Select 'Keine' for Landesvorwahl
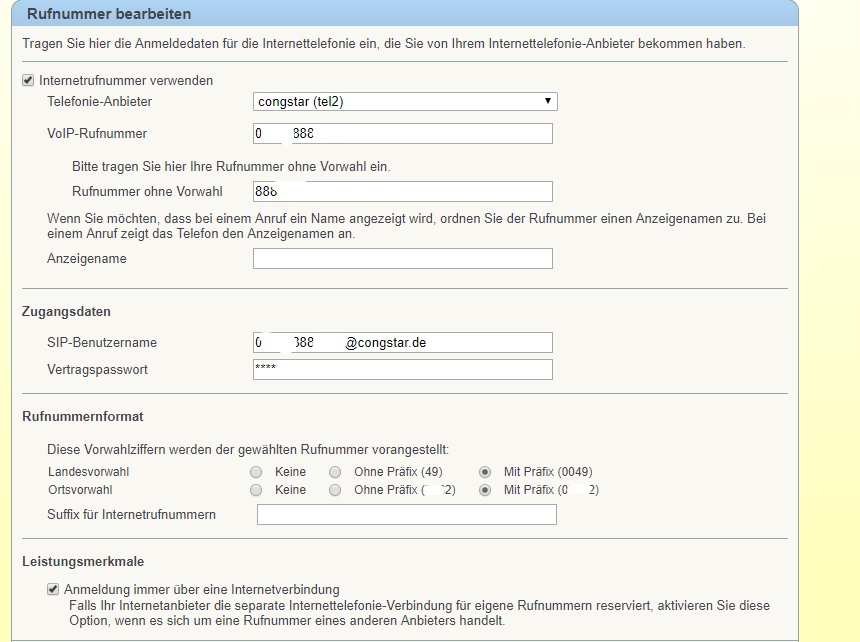The image size is (860, 642). tap(257, 472)
